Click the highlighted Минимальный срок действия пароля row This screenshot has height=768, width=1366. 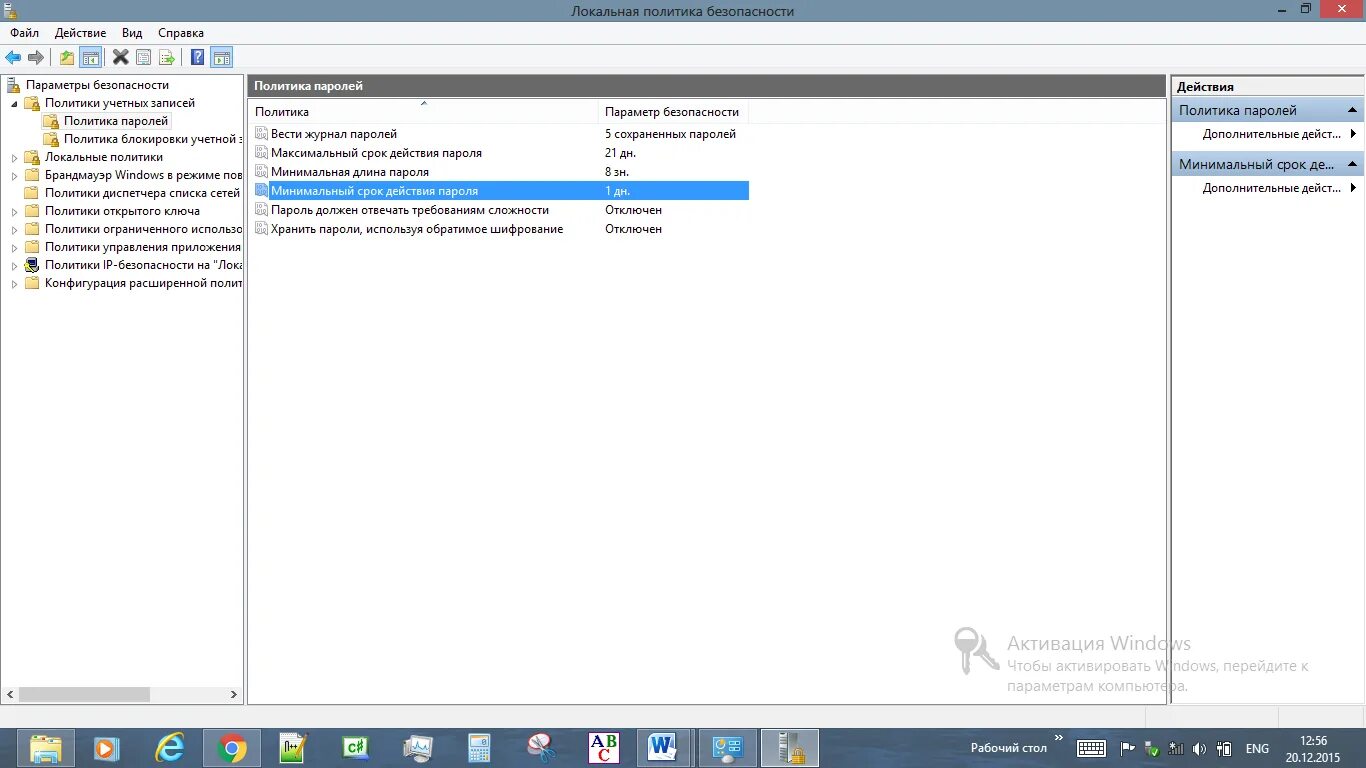point(499,191)
